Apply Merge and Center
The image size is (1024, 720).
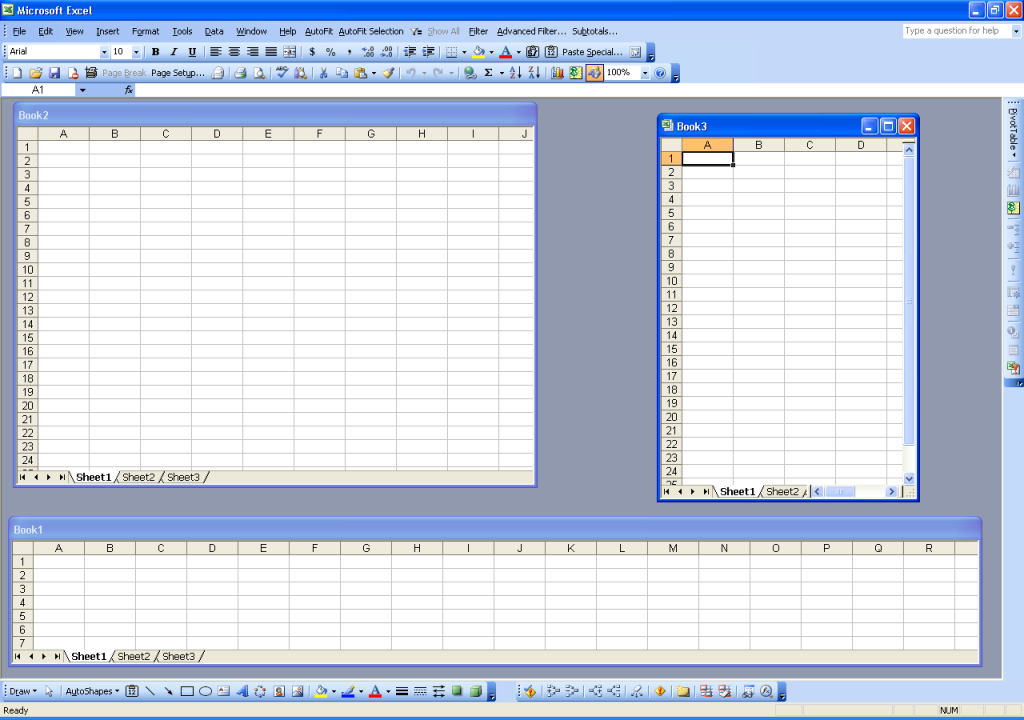[289, 52]
